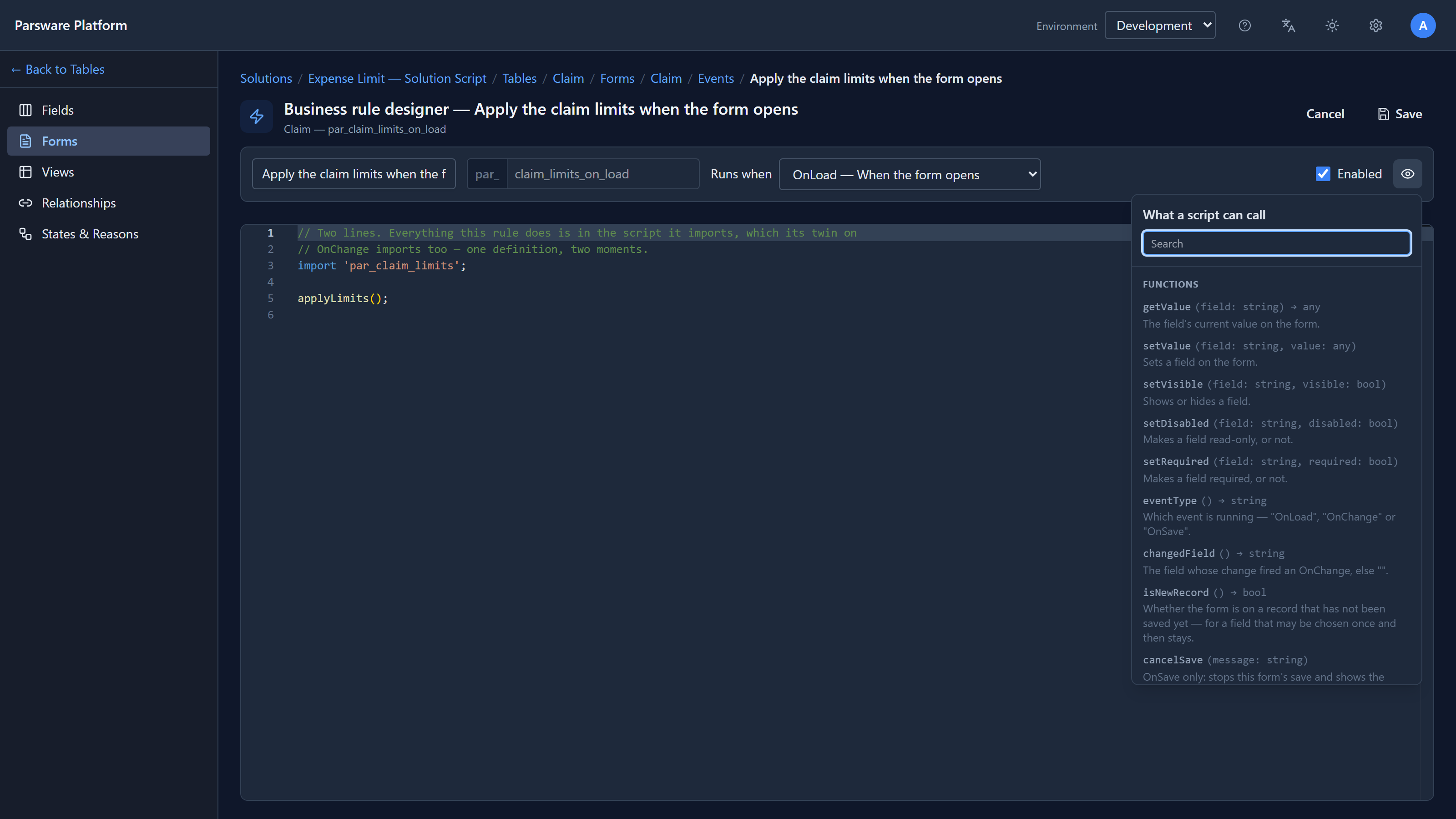Open Forms breadcrumb link
The height and width of the screenshot is (819, 1456).
click(x=617, y=79)
